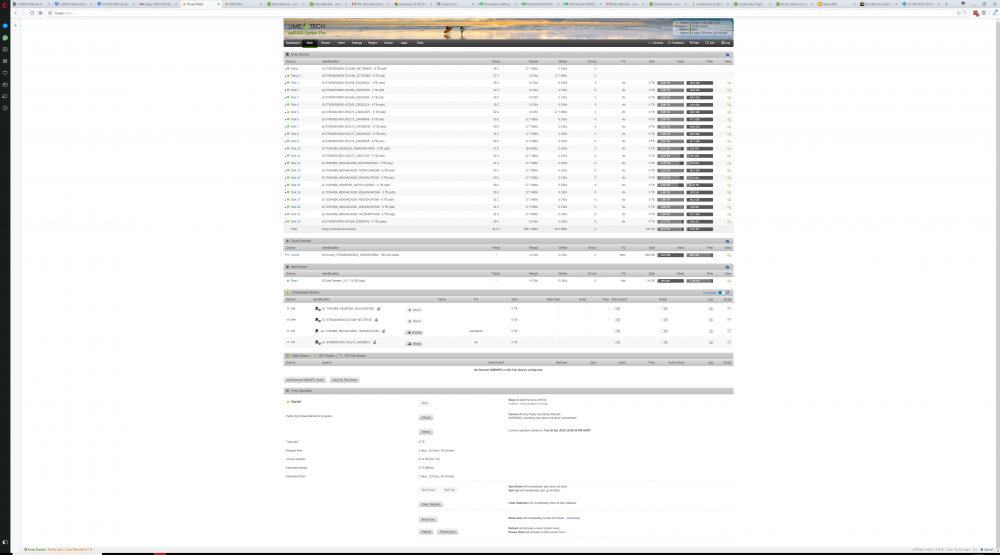Click the Flash device free-space bar
1000x555 pixels.
pyautogui.click(x=700, y=281)
